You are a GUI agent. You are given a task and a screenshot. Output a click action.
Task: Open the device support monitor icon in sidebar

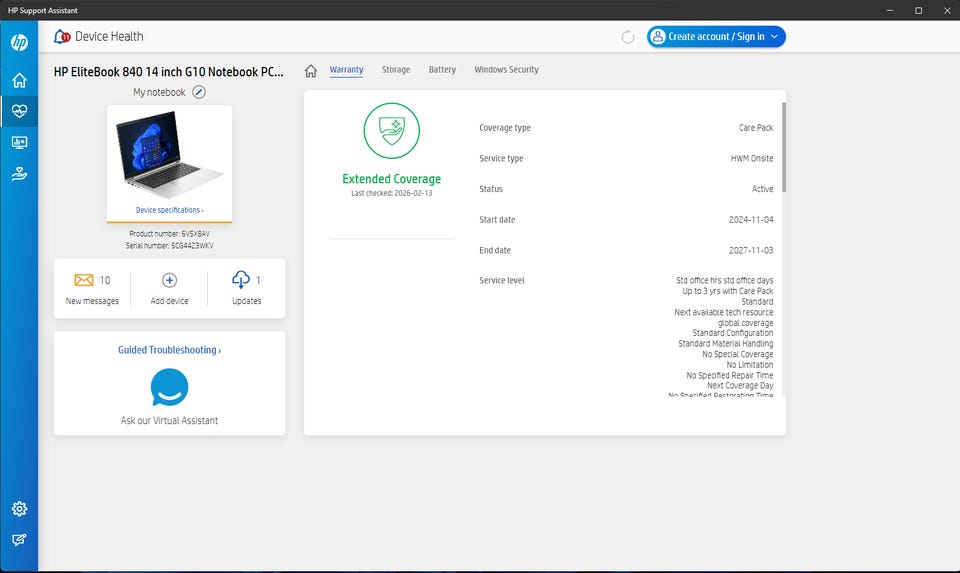(x=19, y=142)
